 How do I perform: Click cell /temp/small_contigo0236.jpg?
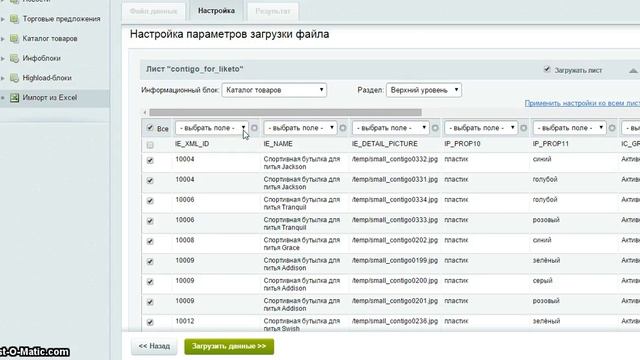point(395,321)
